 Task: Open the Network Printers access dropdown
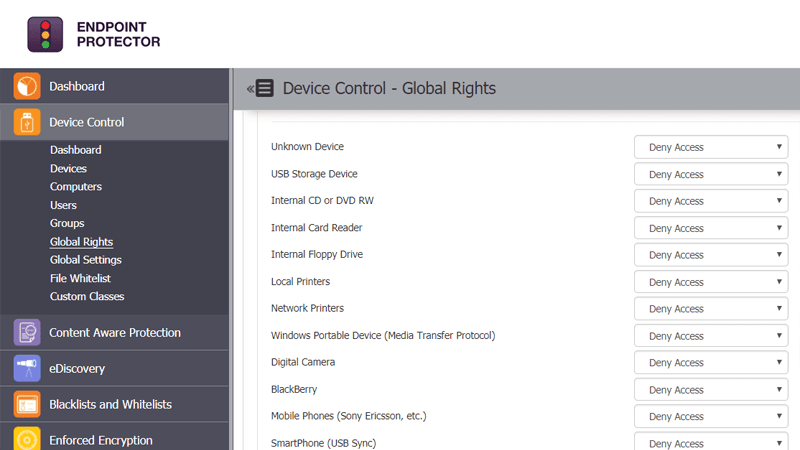[x=711, y=309]
